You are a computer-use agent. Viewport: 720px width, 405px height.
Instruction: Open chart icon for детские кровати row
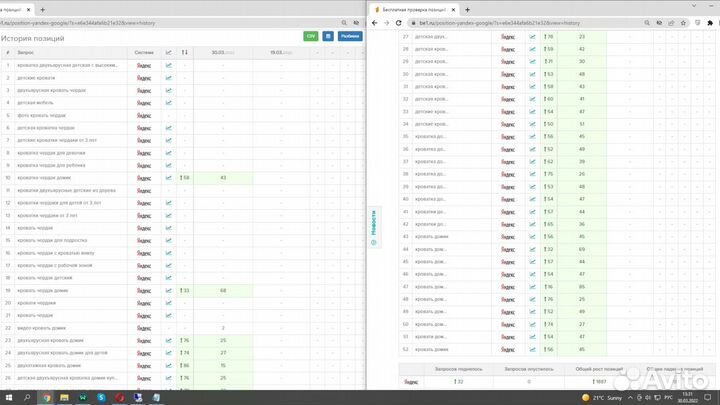(x=169, y=78)
